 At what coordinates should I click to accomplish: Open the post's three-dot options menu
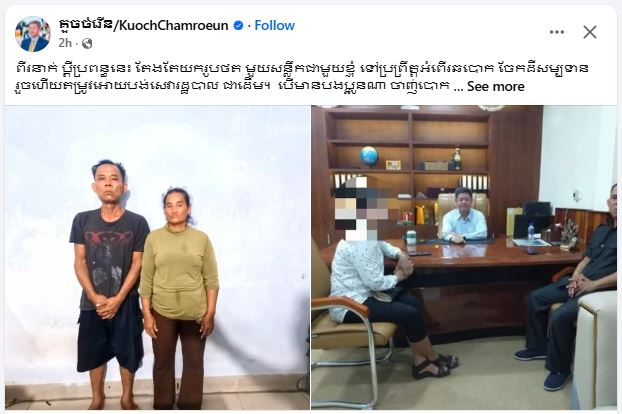pos(557,32)
